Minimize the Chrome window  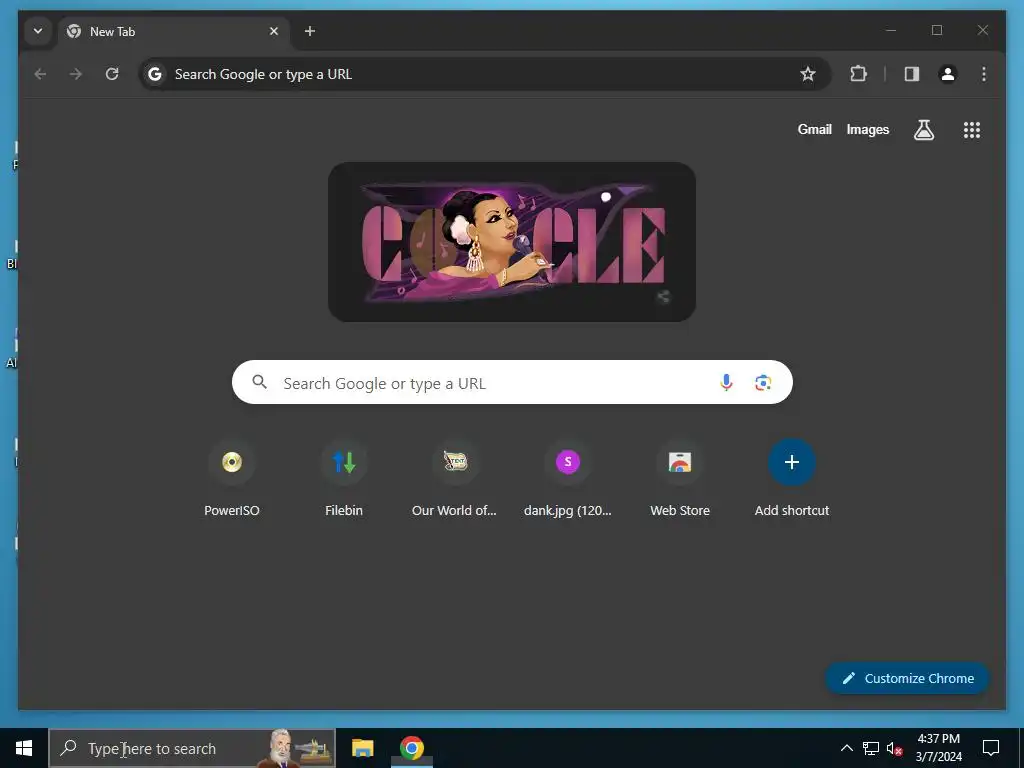[891, 30]
